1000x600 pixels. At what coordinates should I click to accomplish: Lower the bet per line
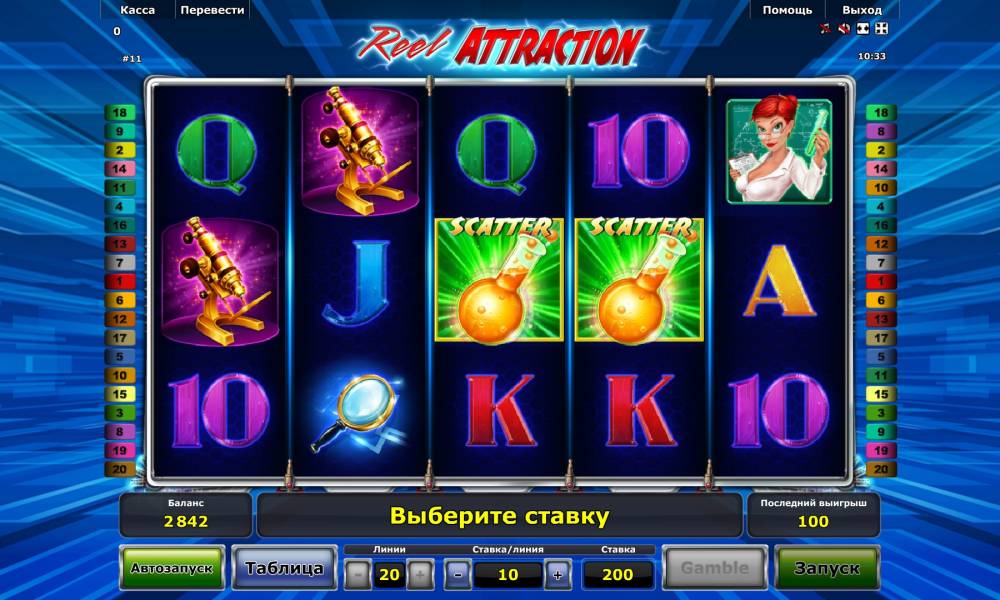458,574
